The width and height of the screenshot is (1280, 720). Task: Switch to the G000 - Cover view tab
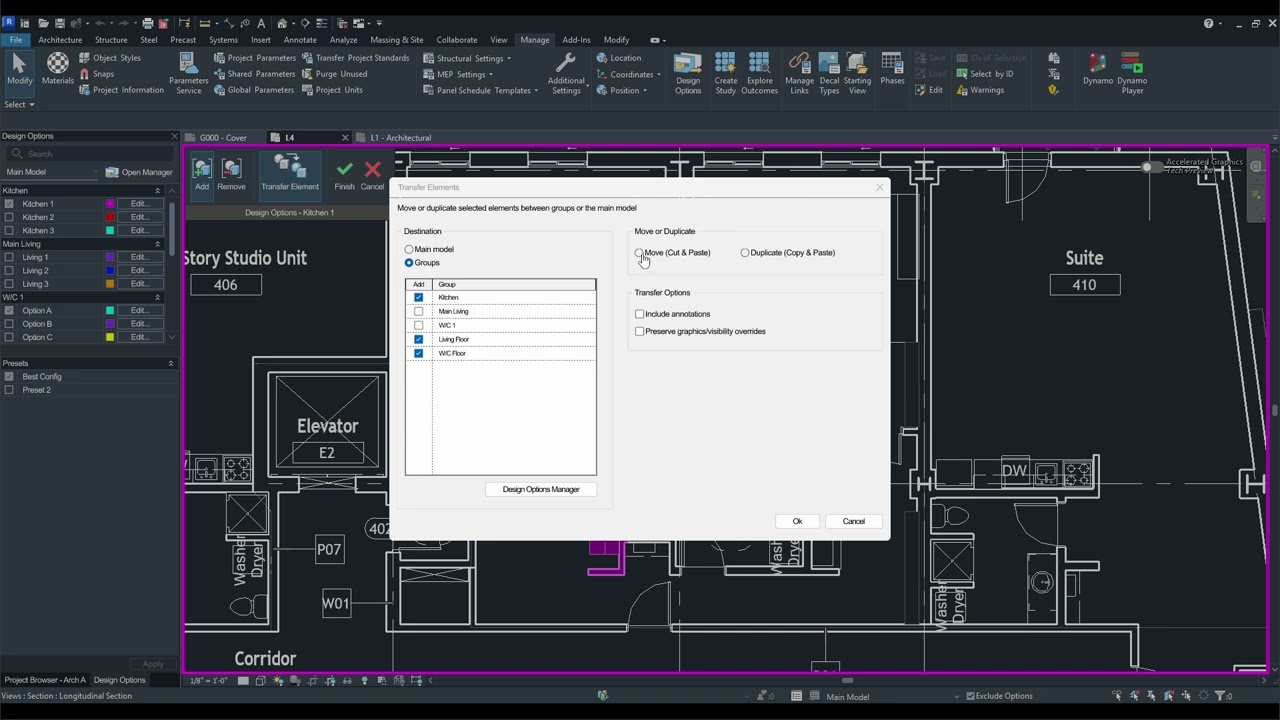[223, 138]
